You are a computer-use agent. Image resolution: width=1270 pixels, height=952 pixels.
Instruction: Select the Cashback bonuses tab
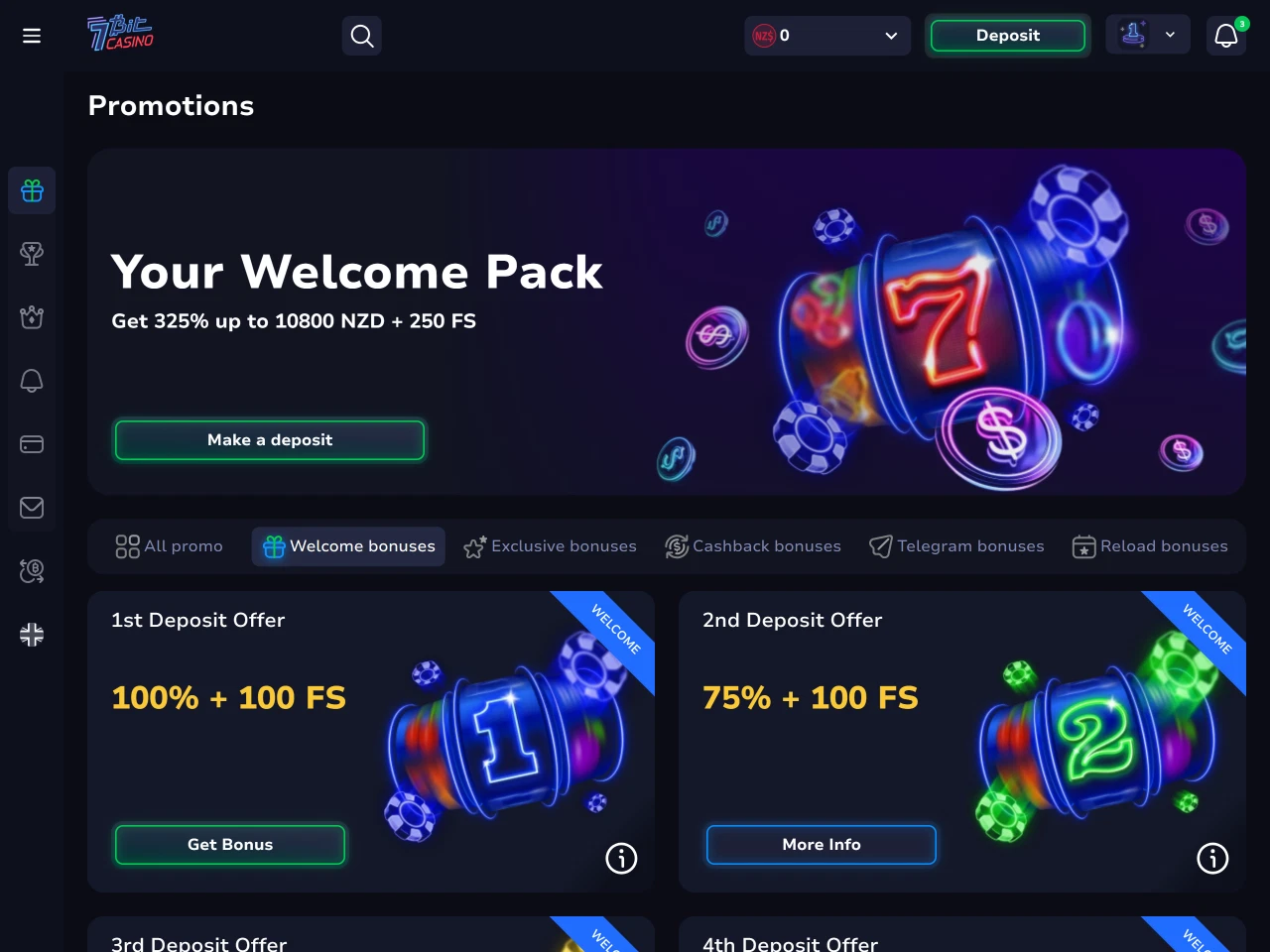753,546
